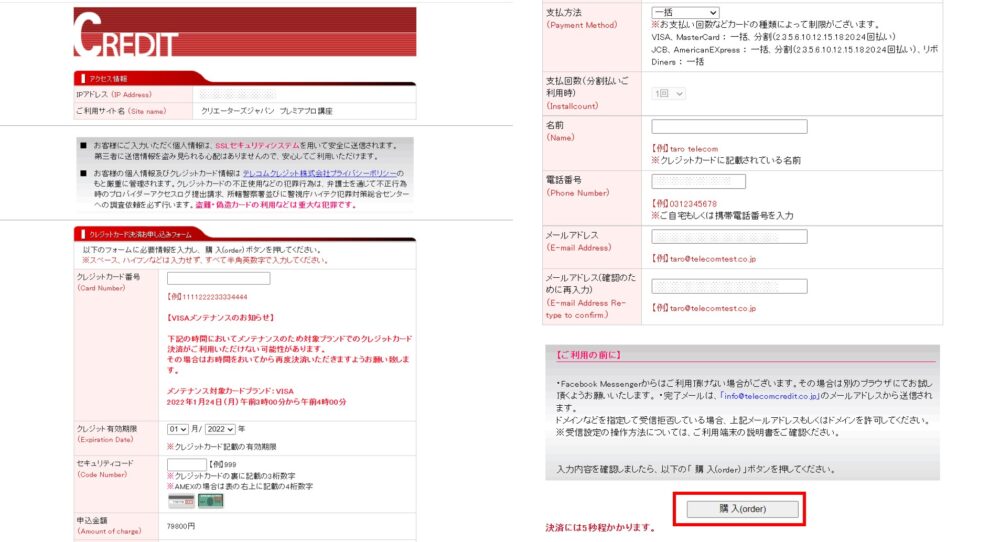Viewport: 1000px width, 542px height.
Task: Click the site name クリエーターズジャパン プレミアプロ講座
Action: tap(267, 111)
